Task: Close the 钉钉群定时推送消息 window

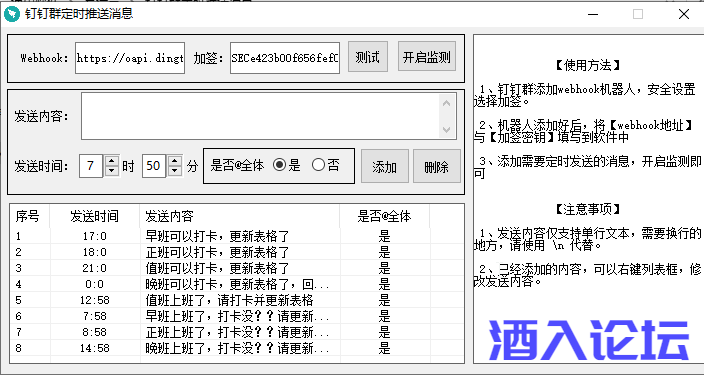Action: point(684,14)
